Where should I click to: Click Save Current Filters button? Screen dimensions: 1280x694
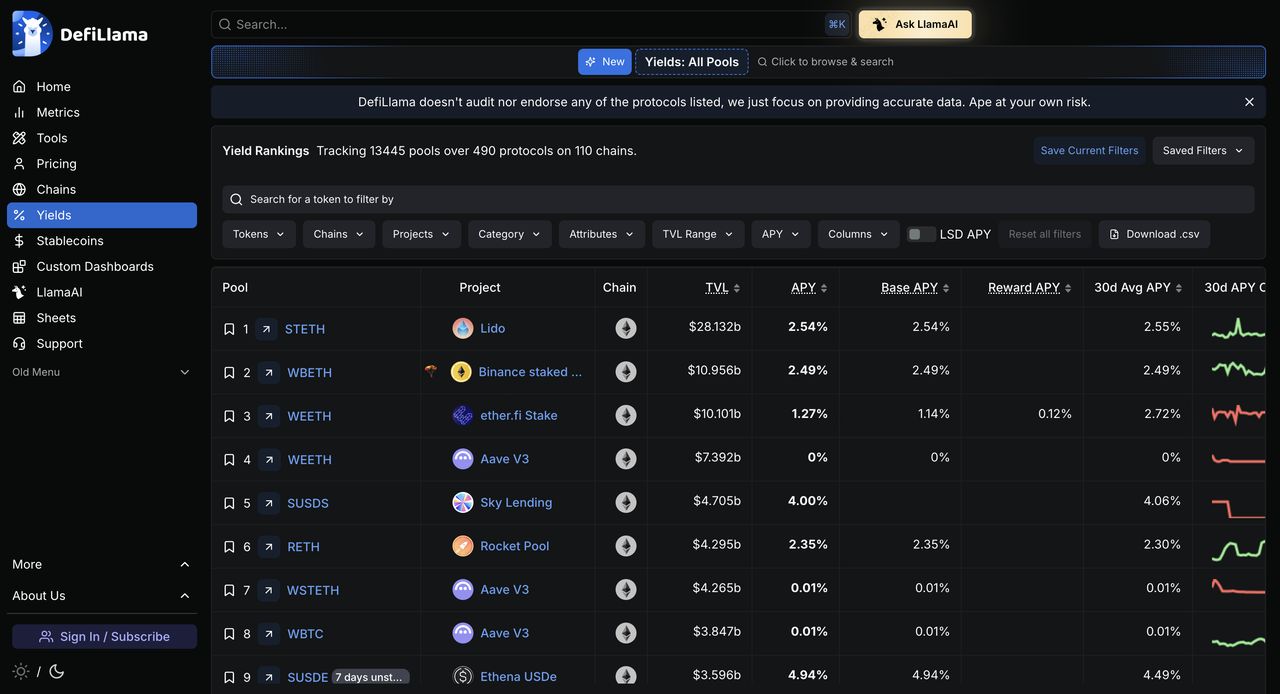coord(1089,151)
